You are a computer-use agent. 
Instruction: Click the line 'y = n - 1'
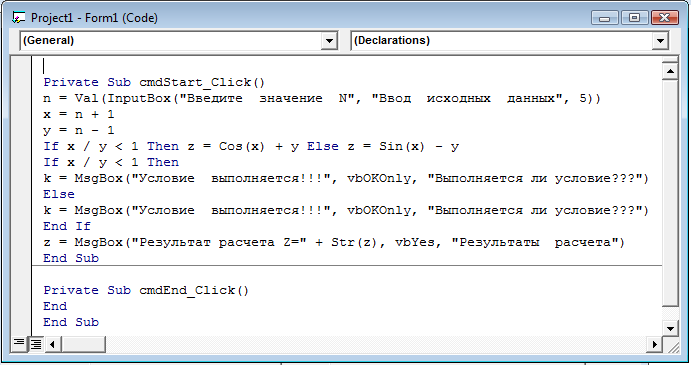(x=79, y=130)
